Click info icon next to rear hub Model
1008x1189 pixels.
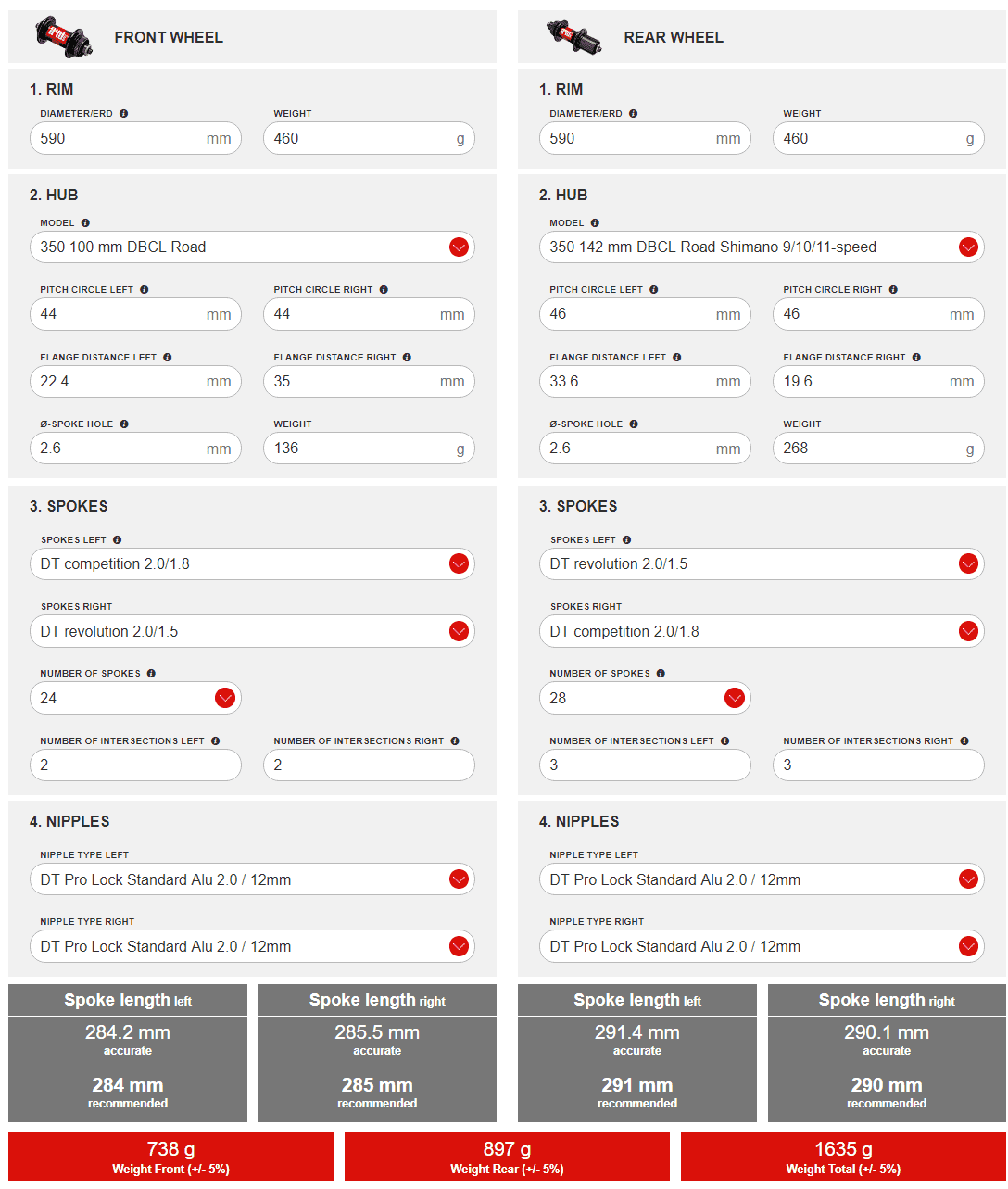(x=595, y=222)
